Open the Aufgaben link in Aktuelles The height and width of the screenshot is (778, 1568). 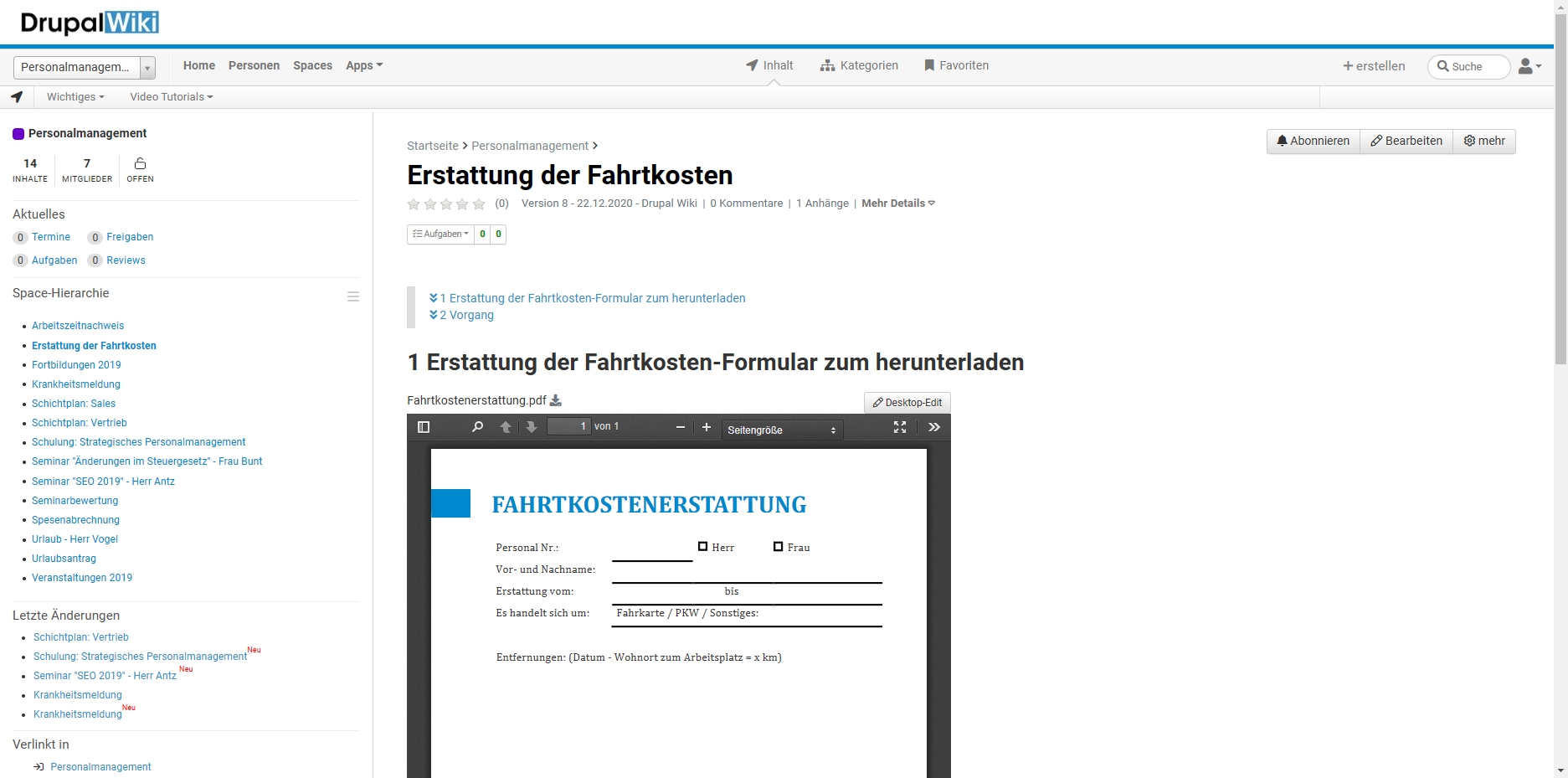54,260
